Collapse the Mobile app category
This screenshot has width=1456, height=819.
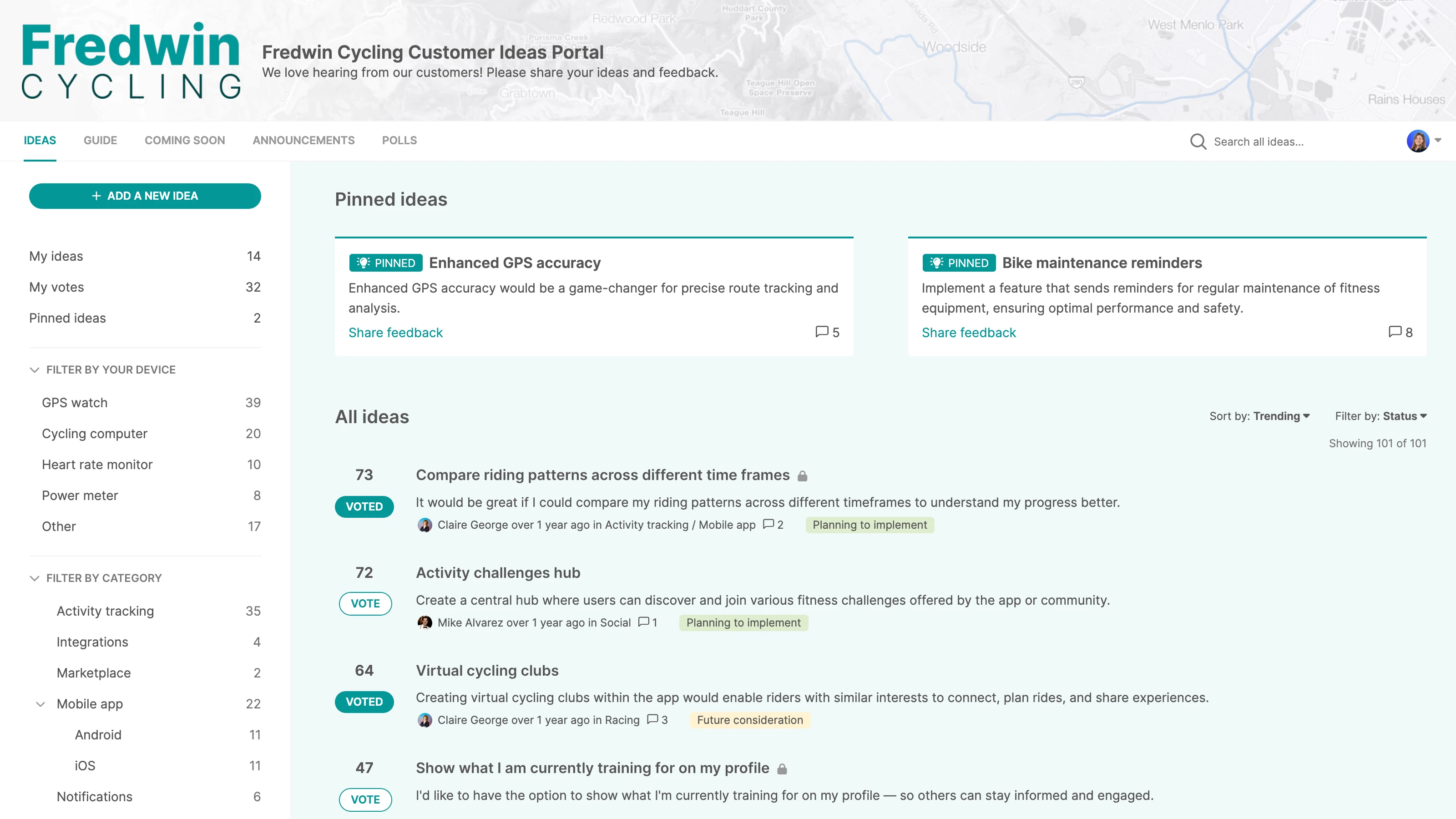(x=40, y=704)
